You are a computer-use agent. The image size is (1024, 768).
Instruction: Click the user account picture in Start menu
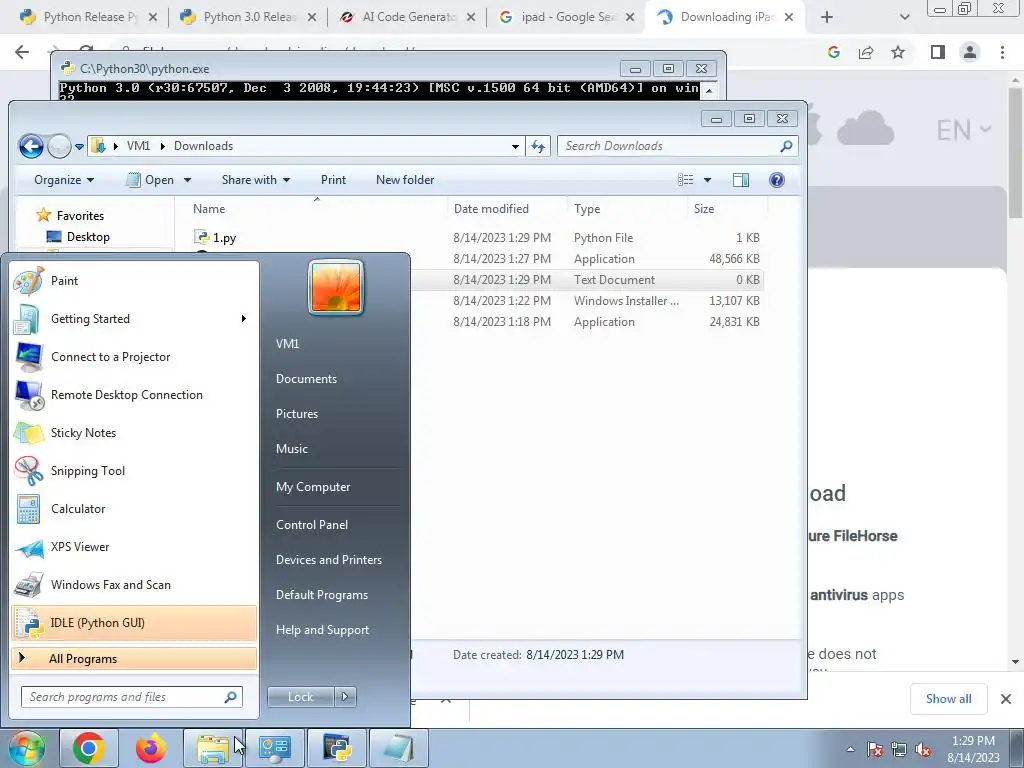click(336, 287)
